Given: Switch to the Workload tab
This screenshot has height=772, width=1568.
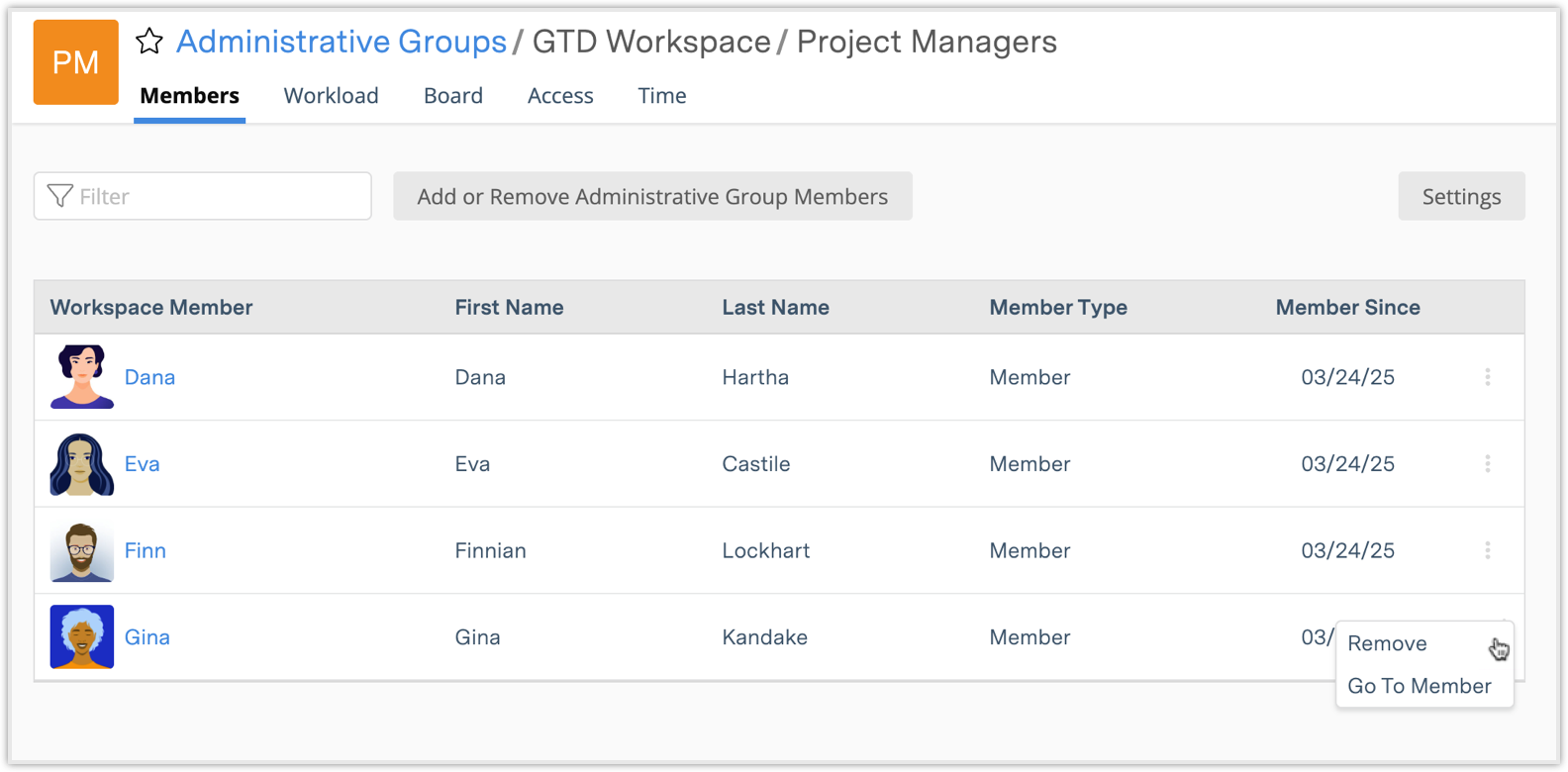Looking at the screenshot, I should [331, 96].
